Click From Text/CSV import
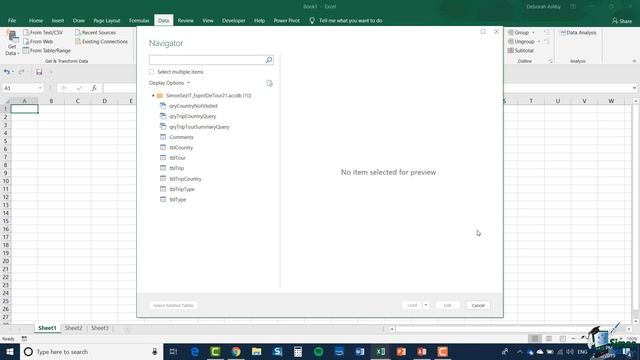This screenshot has height=360, width=640. pos(43,32)
